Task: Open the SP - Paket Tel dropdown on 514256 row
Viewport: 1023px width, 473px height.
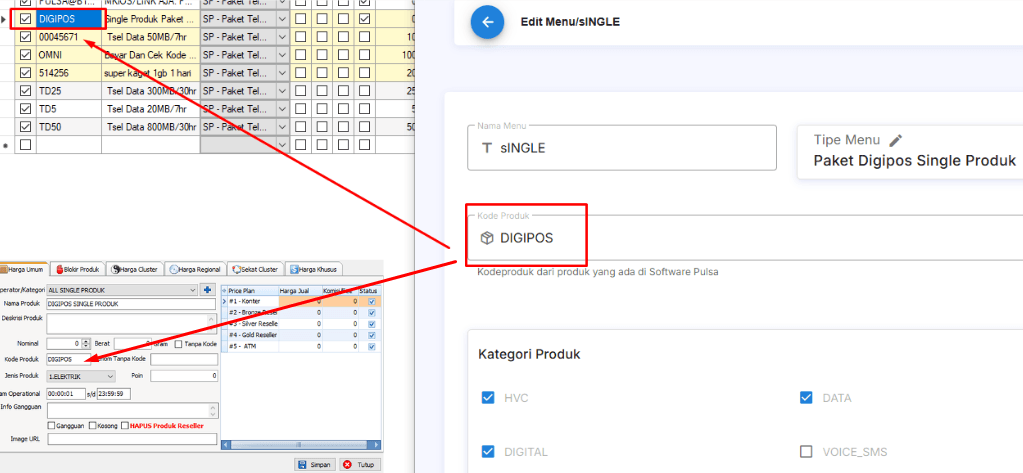Action: pyautogui.click(x=282, y=73)
